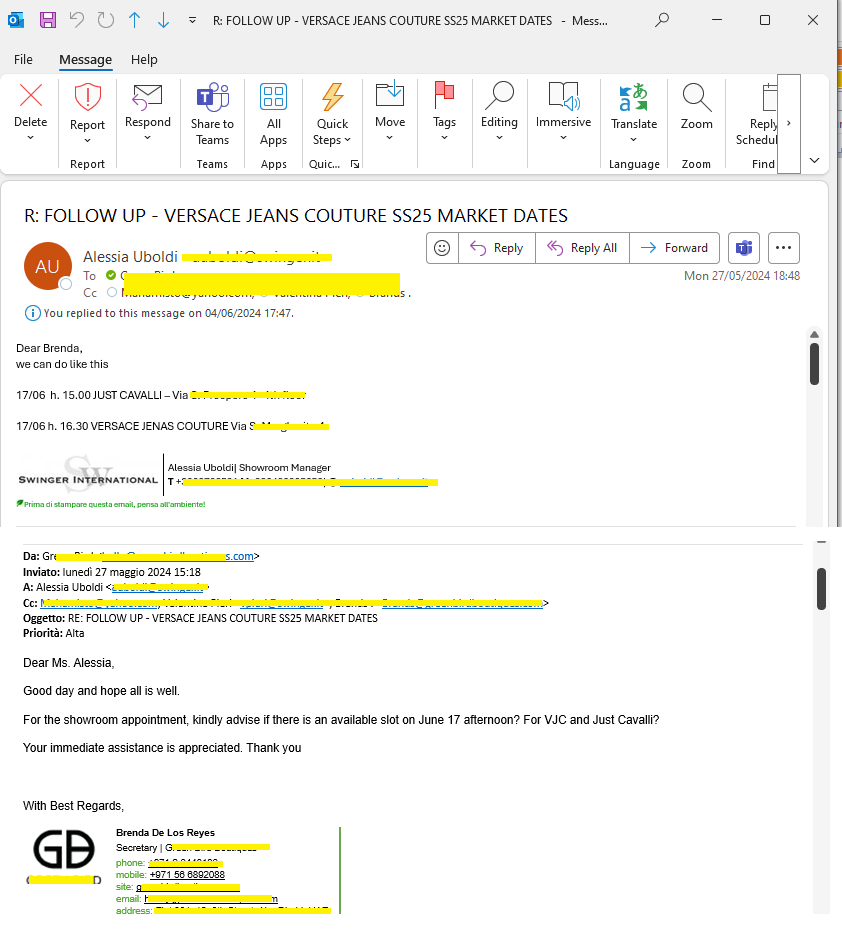This screenshot has height=932, width=842.
Task: Go to next item with down arrow
Action: 163,20
